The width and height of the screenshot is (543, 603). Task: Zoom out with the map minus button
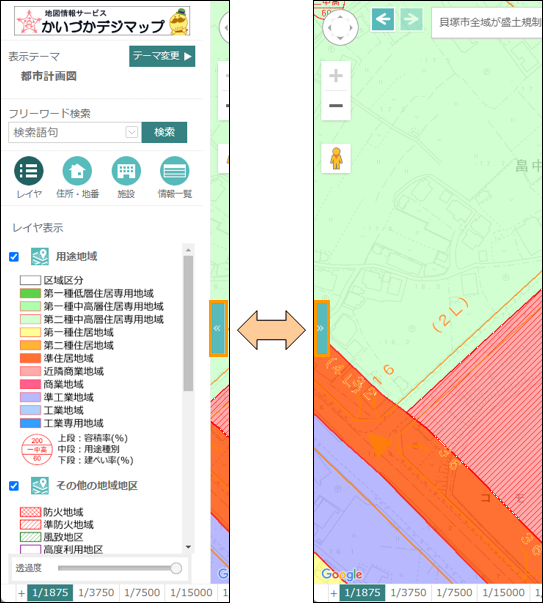[336, 105]
